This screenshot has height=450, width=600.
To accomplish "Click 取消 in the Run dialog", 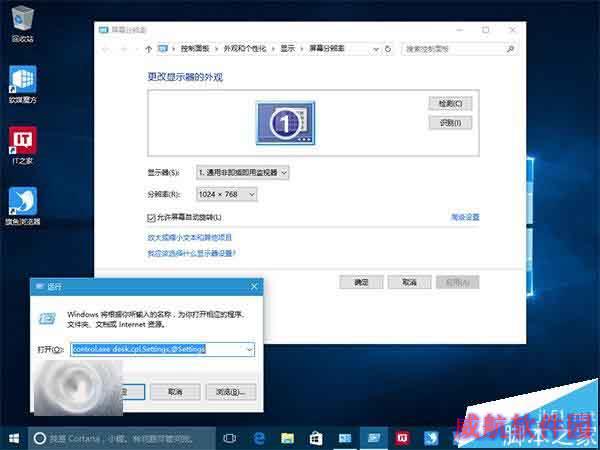I will click(175, 392).
